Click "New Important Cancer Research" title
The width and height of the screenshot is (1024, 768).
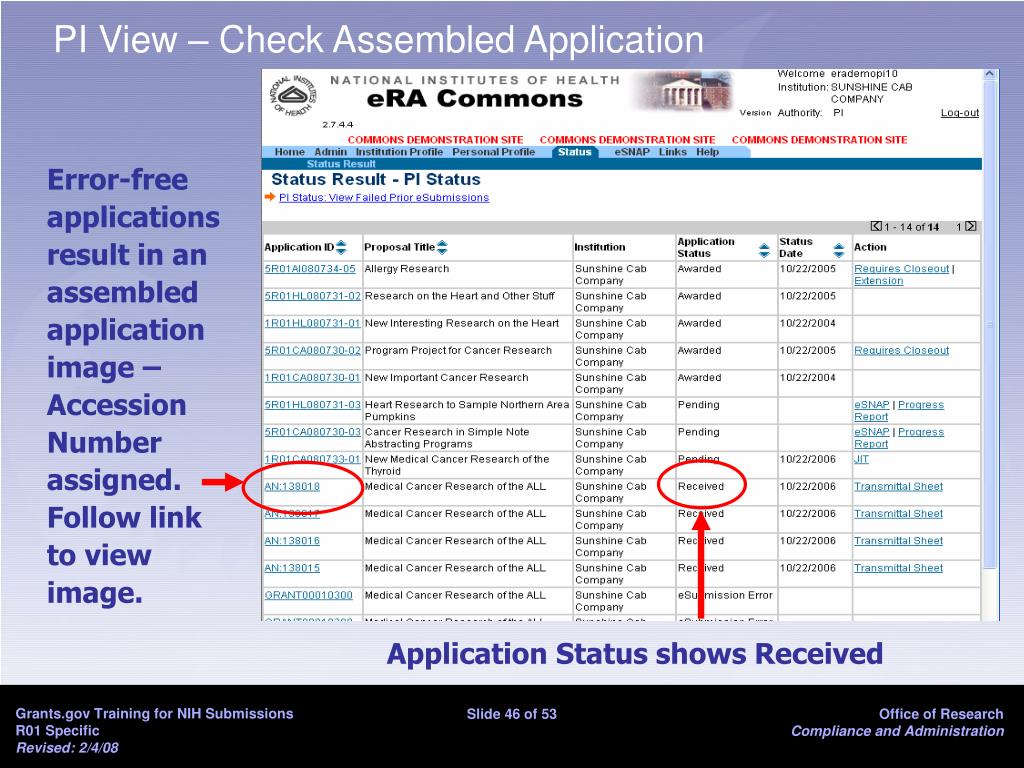click(x=447, y=377)
